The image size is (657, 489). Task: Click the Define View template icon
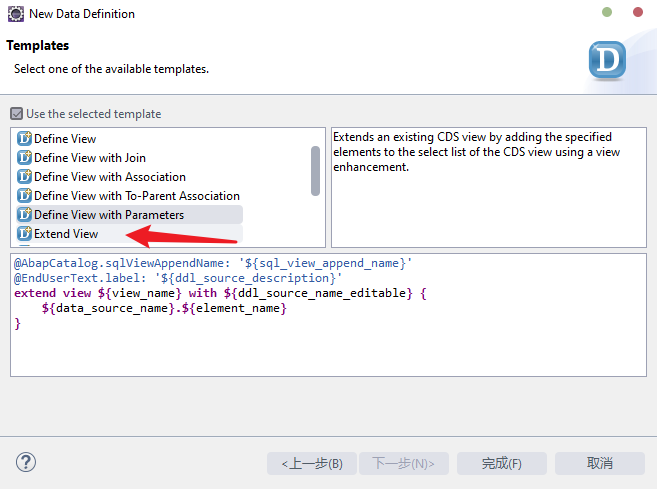(24, 139)
